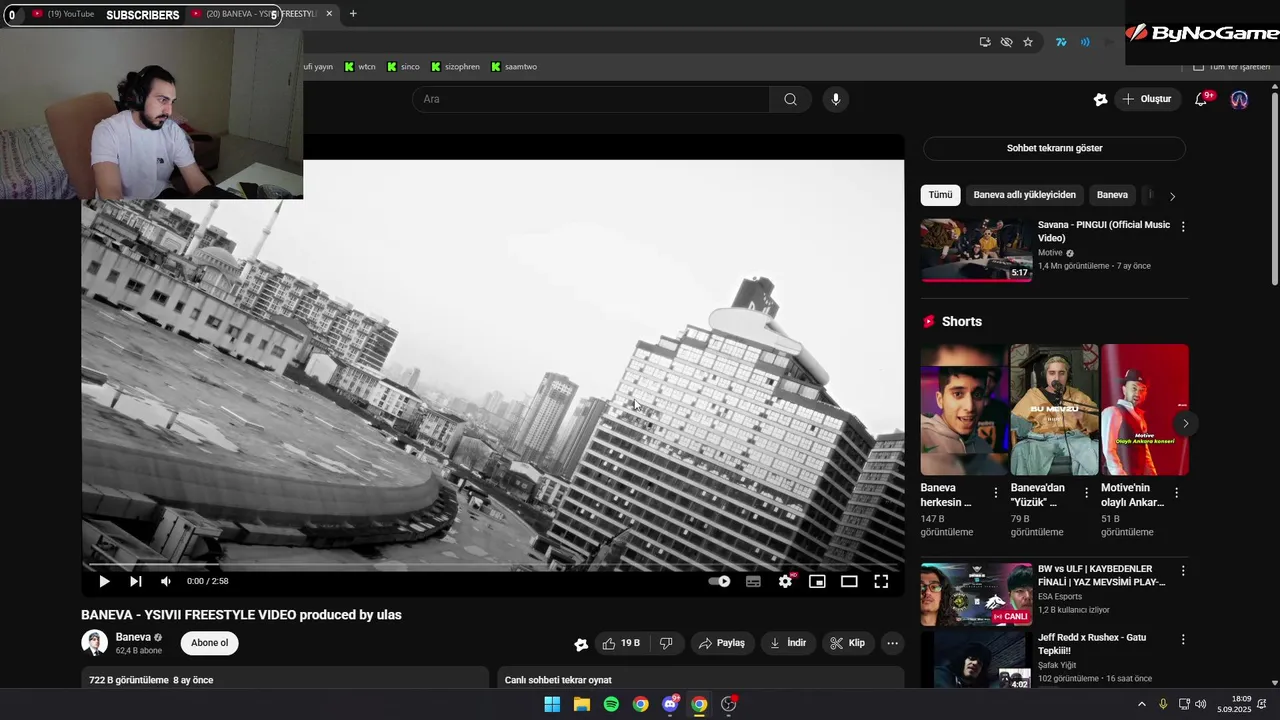
Task: Expand filter chips with right arrow
Action: 1172,196
